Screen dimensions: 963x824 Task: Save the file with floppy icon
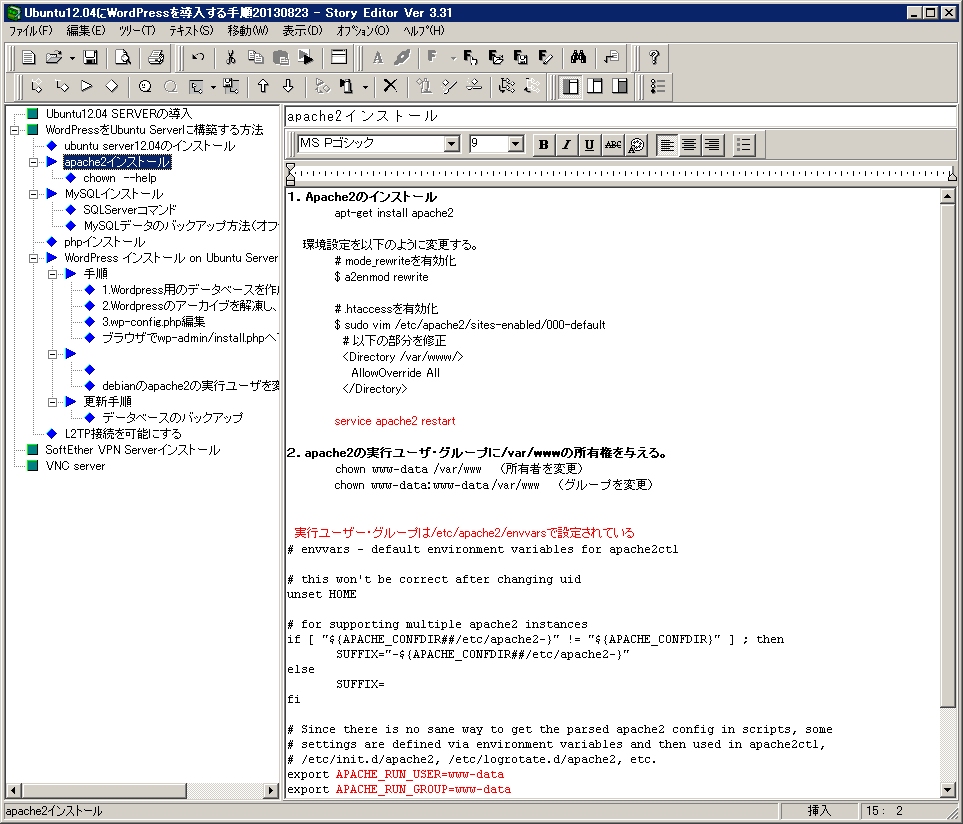pos(90,58)
